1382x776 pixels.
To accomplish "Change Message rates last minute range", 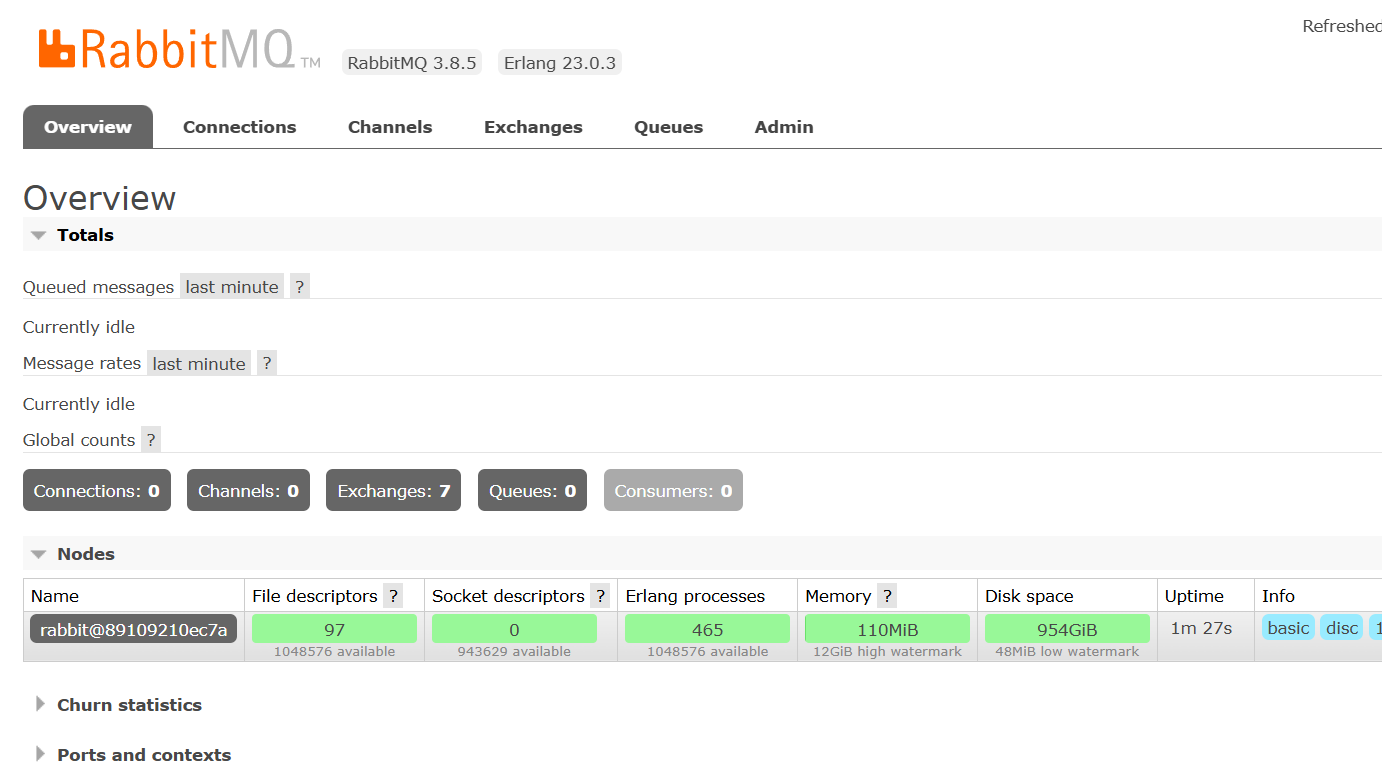I will (x=199, y=363).
